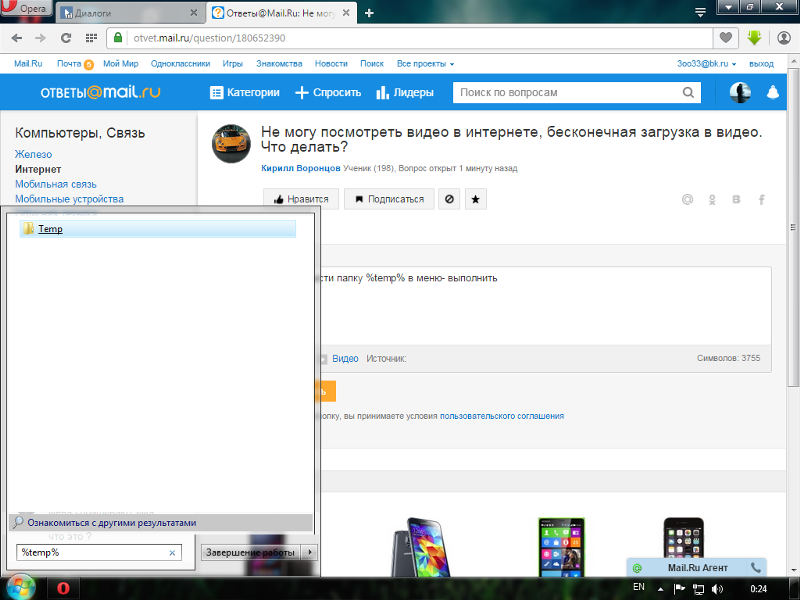The width and height of the screenshot is (800, 600).
Task: Show hidden tray icons arrow
Action: pyautogui.click(x=661, y=589)
